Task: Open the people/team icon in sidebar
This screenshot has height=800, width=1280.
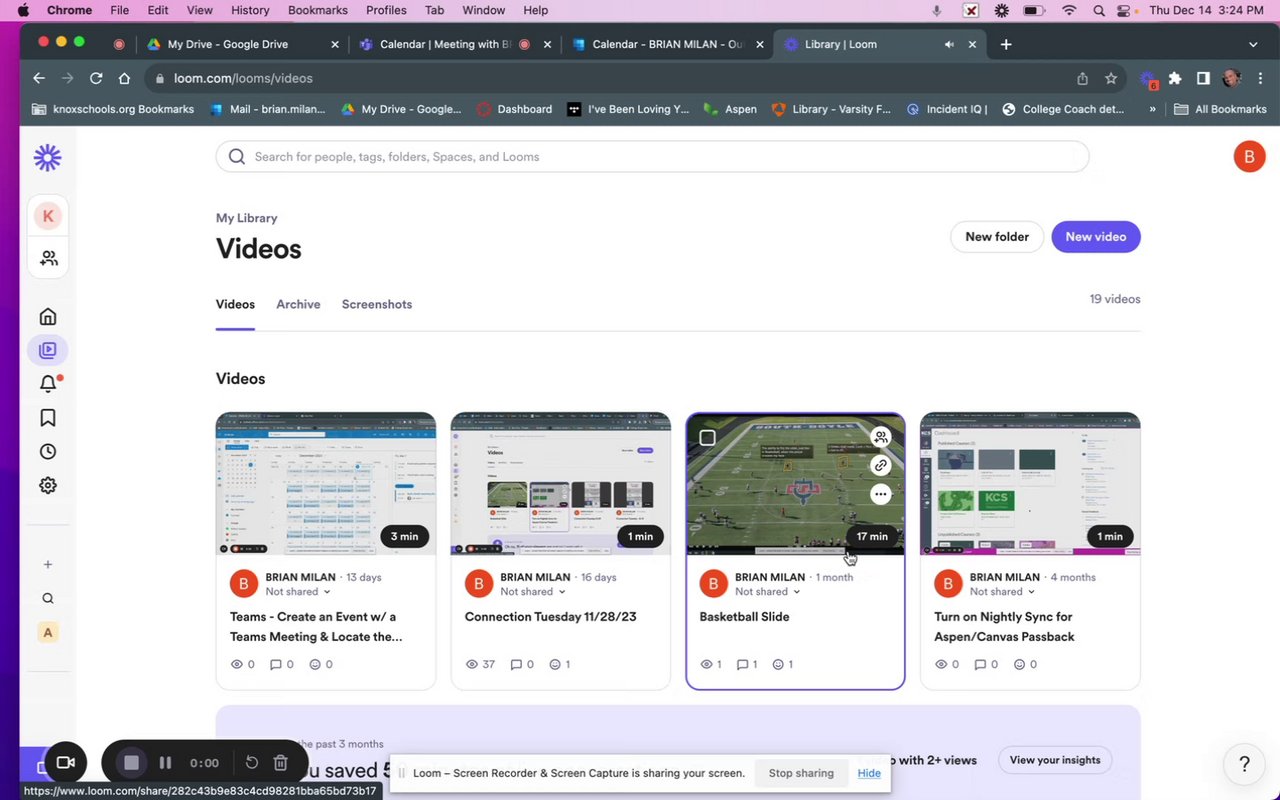Action: point(48,259)
